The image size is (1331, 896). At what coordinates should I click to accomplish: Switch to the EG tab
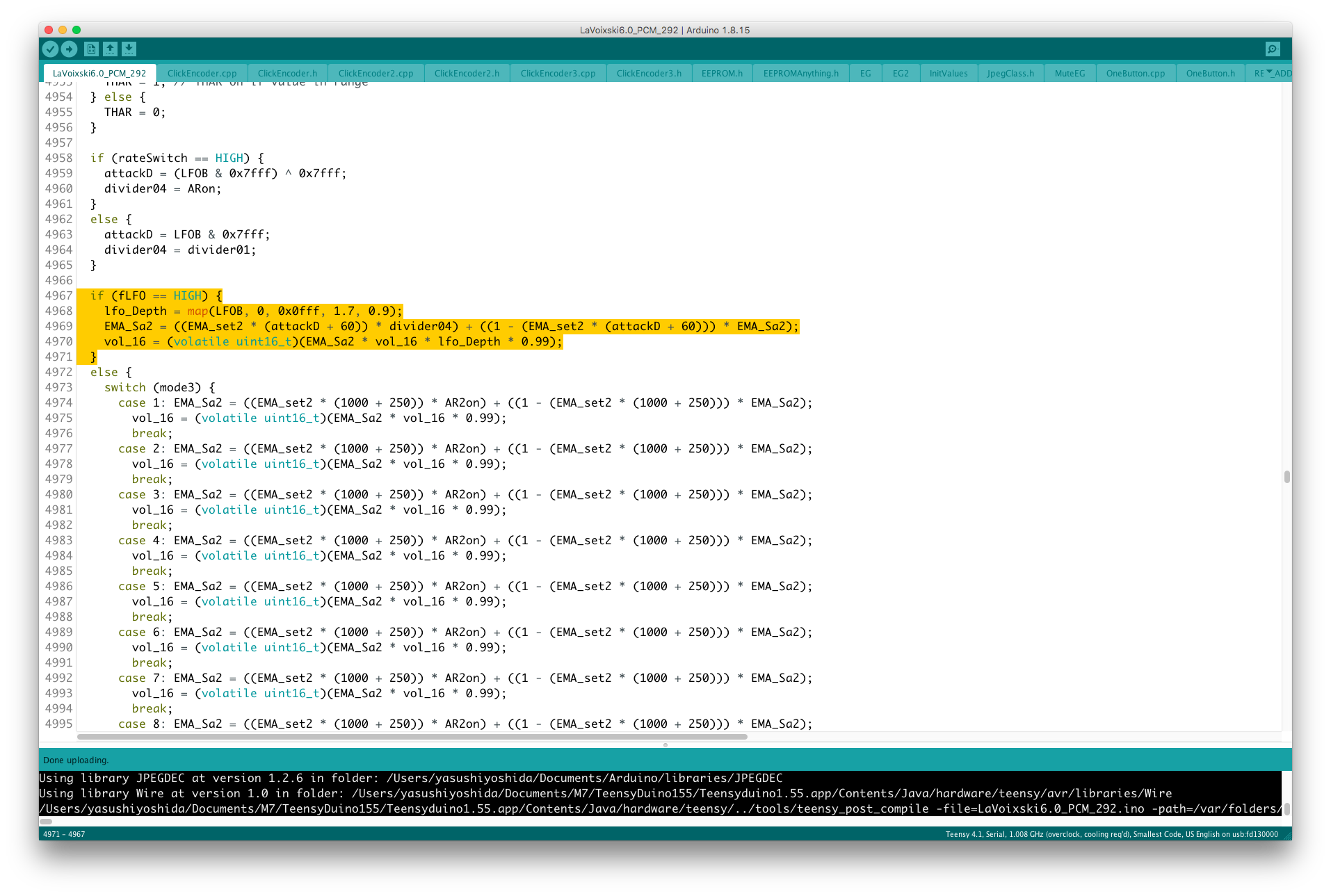[x=865, y=73]
